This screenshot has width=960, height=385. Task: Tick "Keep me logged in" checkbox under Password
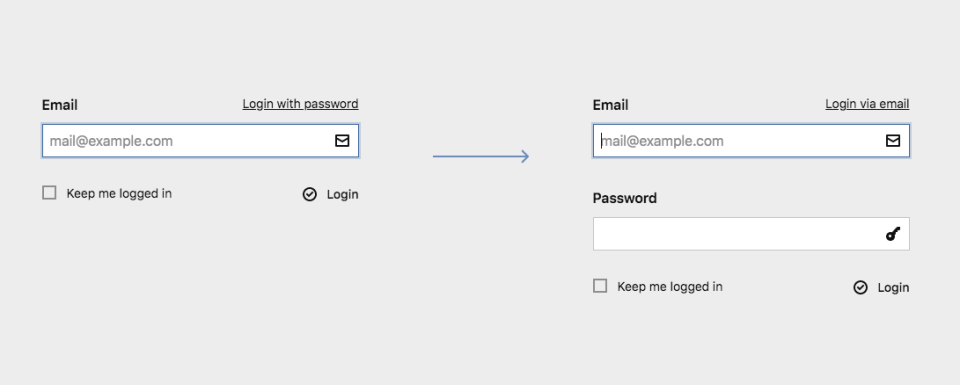coord(600,286)
